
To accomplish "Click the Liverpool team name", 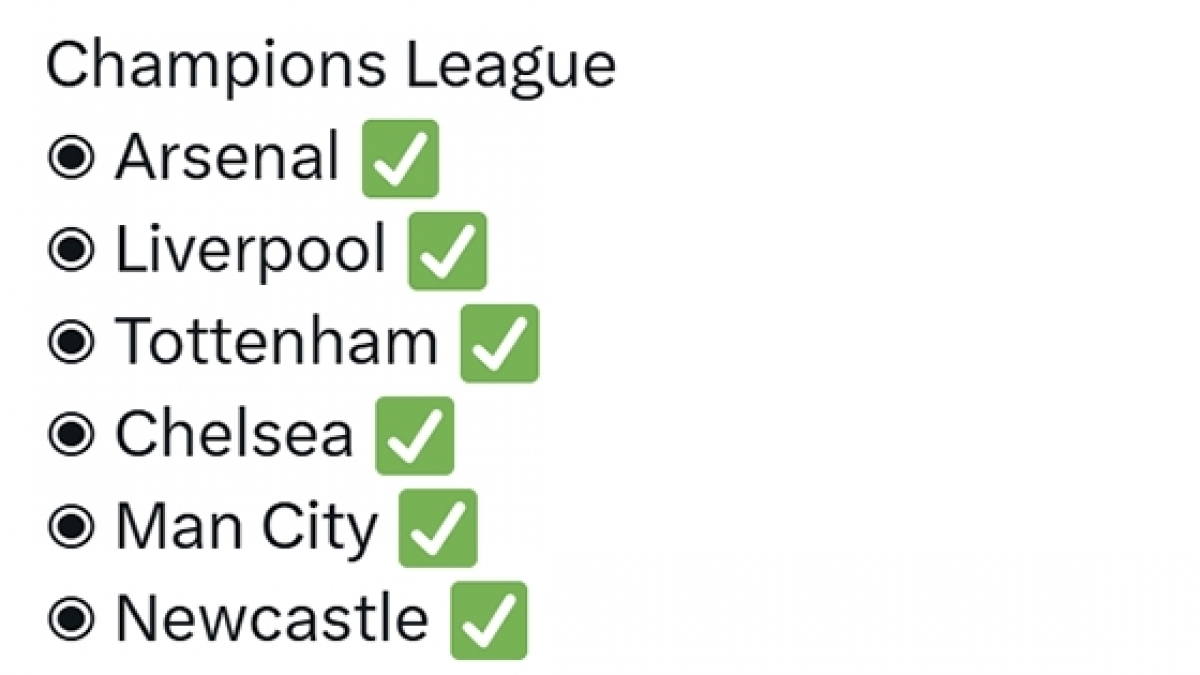I will (250, 251).
